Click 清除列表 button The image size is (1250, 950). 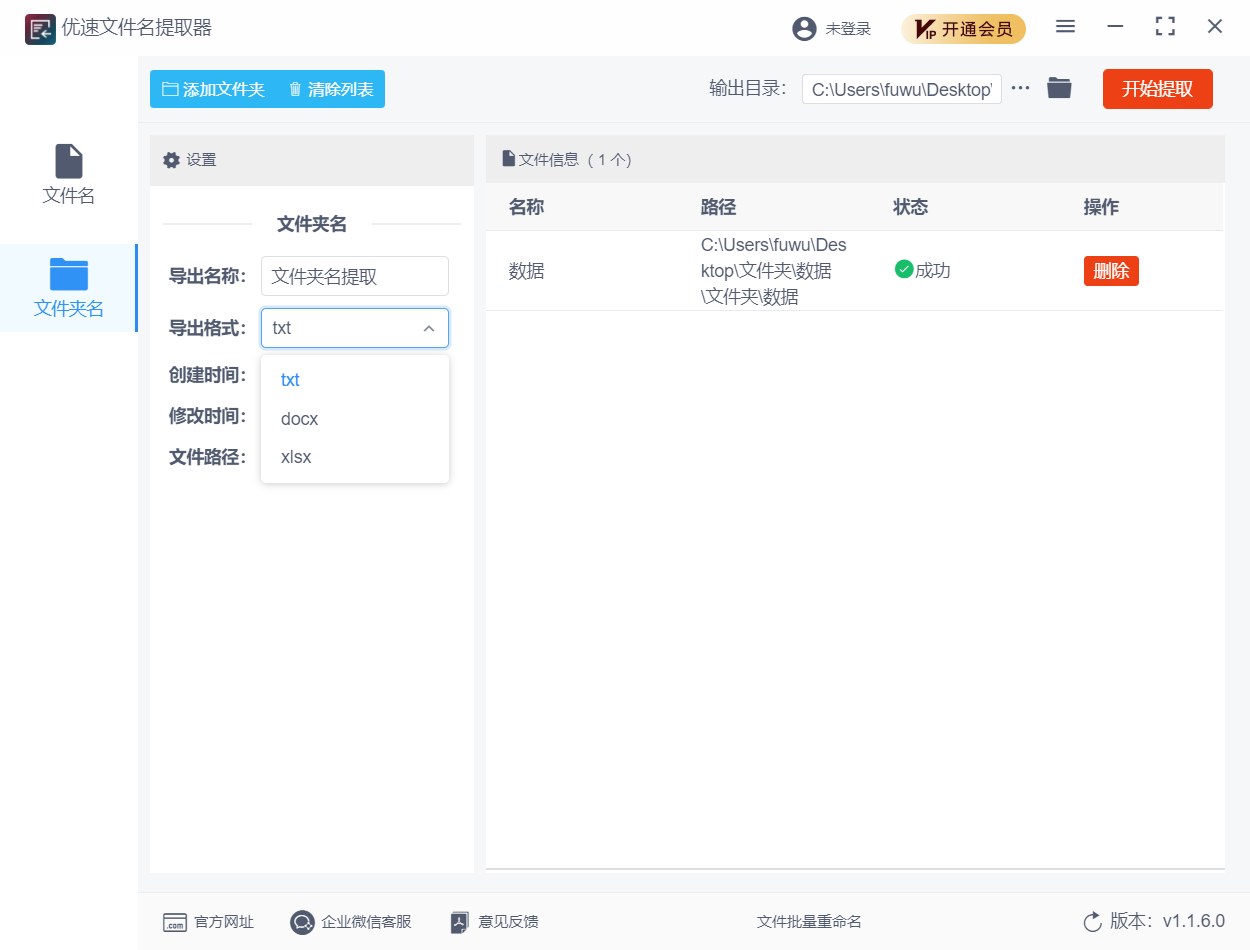point(331,89)
